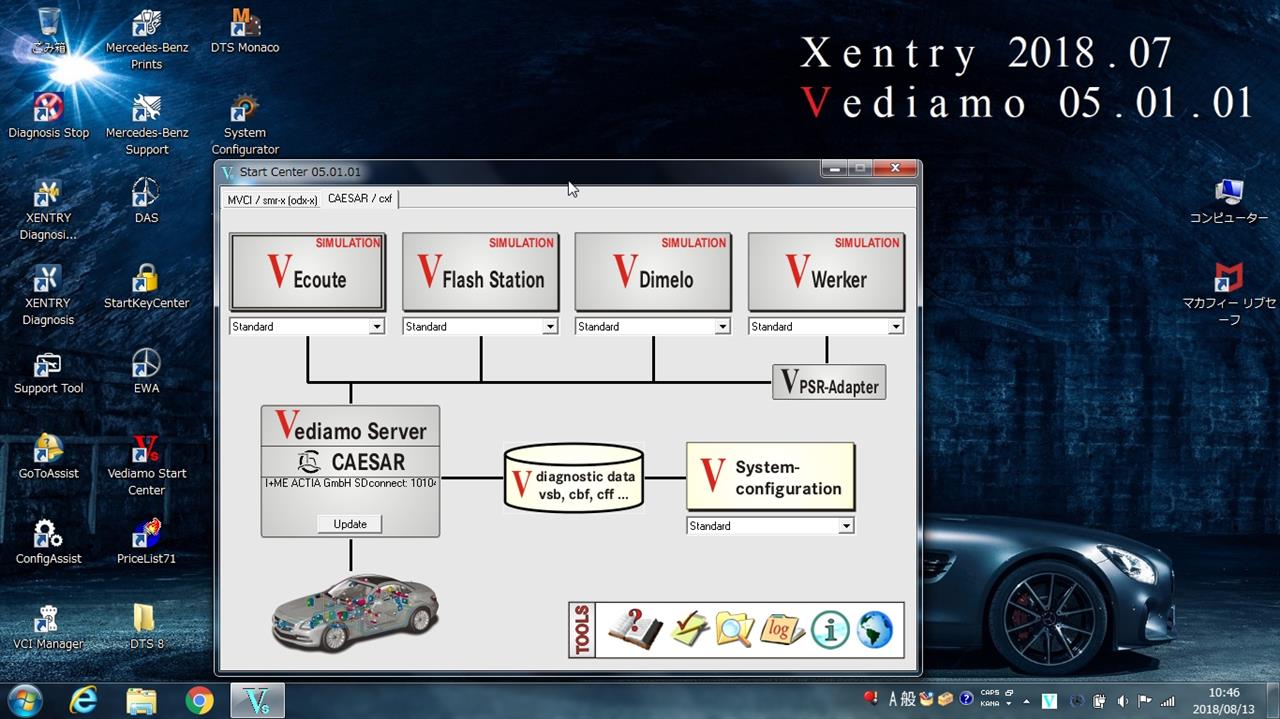Open EWA desktop icon
Image resolution: width=1280 pixels, height=719 pixels.
tap(146, 372)
